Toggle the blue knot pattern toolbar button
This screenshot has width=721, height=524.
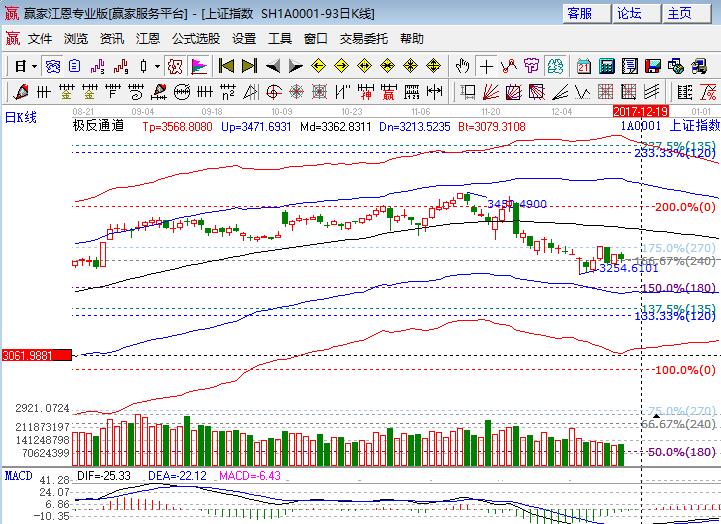52,67
